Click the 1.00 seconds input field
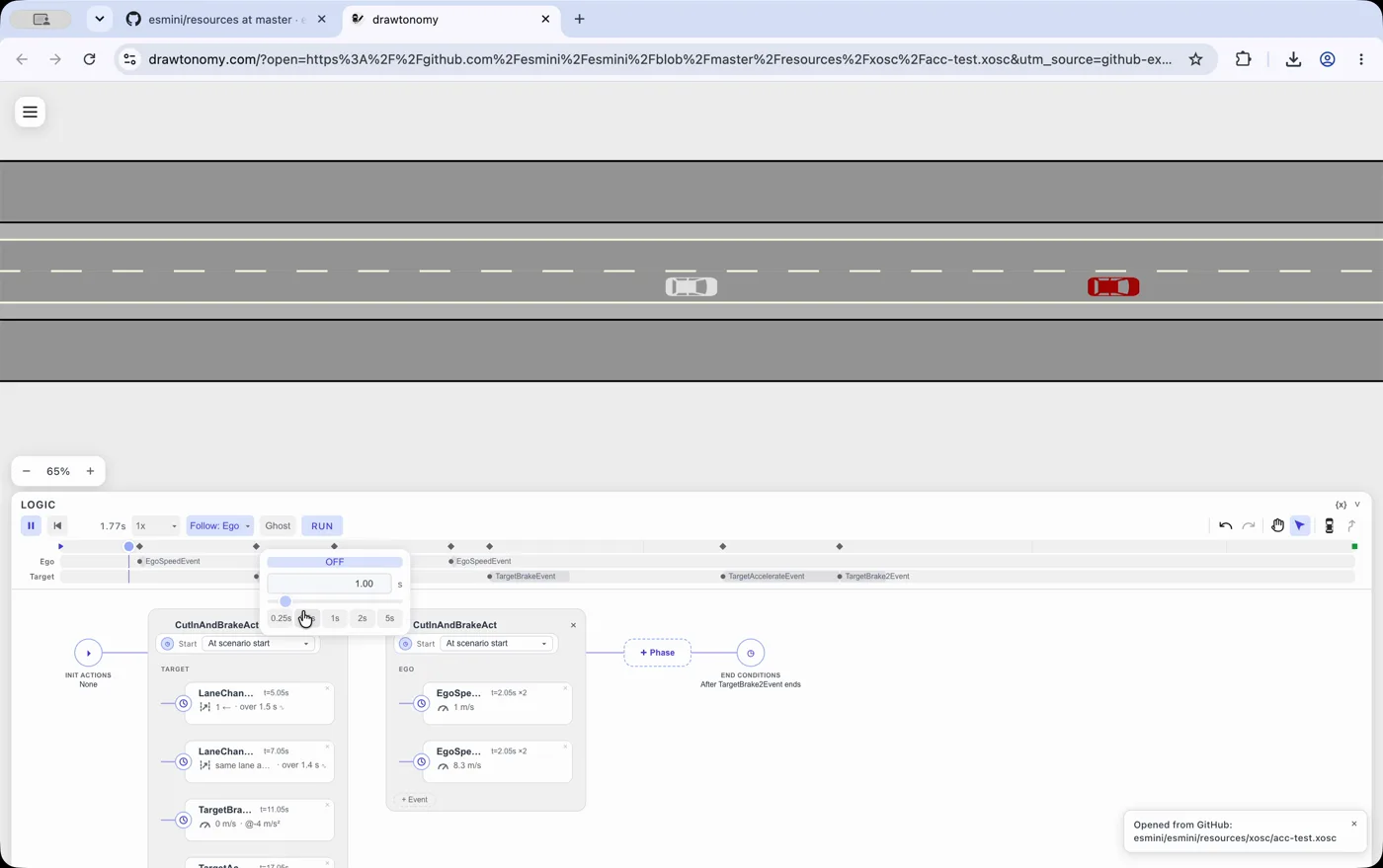 pyautogui.click(x=329, y=584)
